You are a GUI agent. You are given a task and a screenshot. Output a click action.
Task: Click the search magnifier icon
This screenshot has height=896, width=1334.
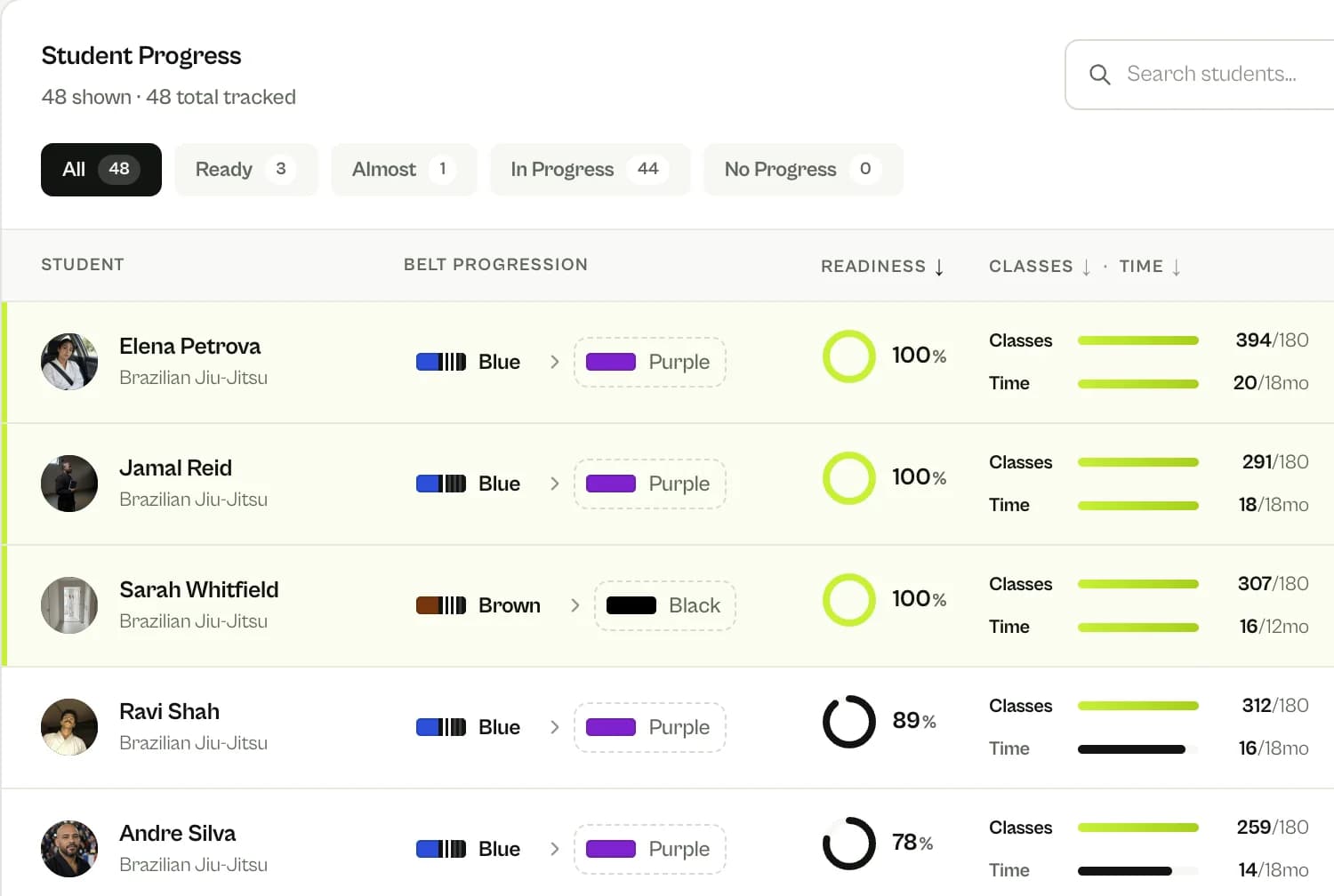tap(1100, 75)
